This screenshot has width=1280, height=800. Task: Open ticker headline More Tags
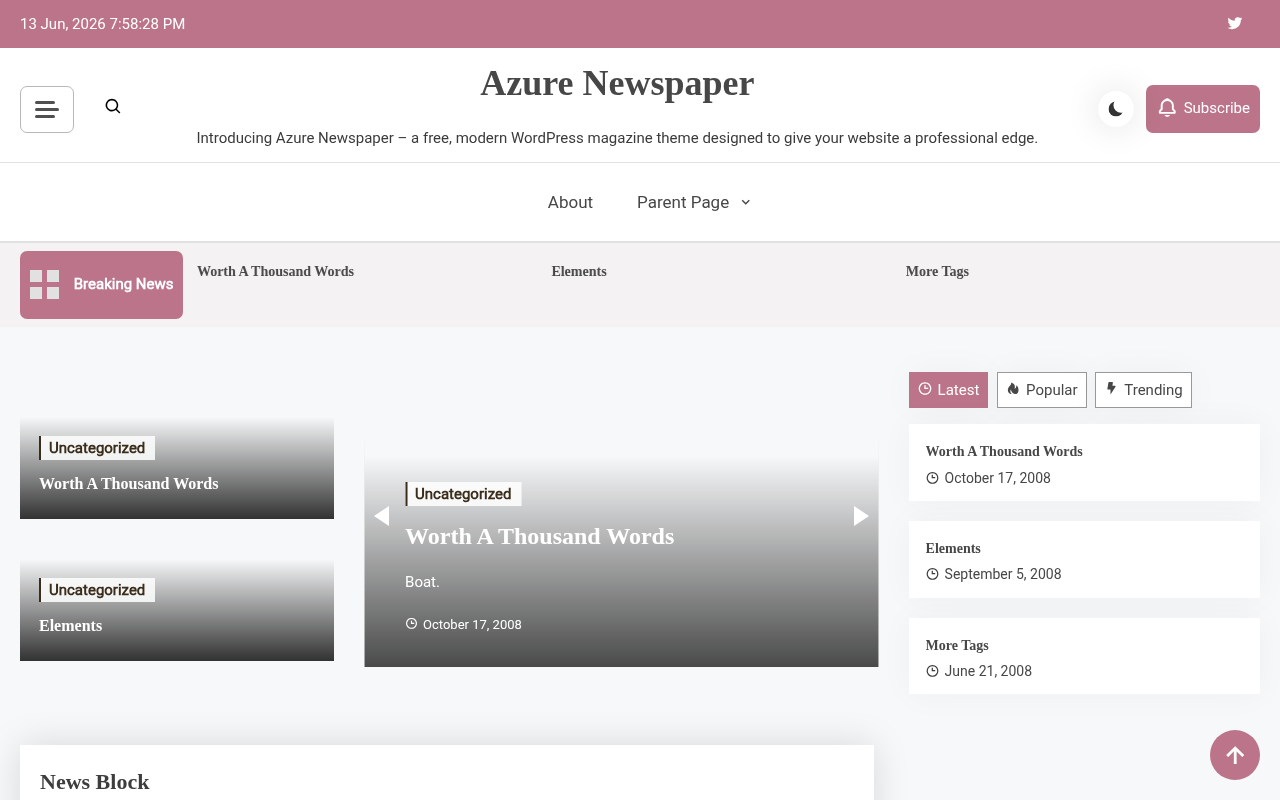pyautogui.click(x=937, y=271)
